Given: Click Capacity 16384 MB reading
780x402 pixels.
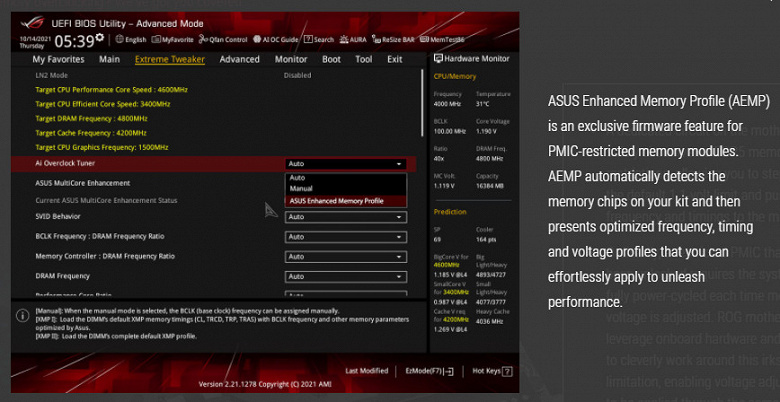Looking at the screenshot, I should pyautogui.click(x=490, y=181).
